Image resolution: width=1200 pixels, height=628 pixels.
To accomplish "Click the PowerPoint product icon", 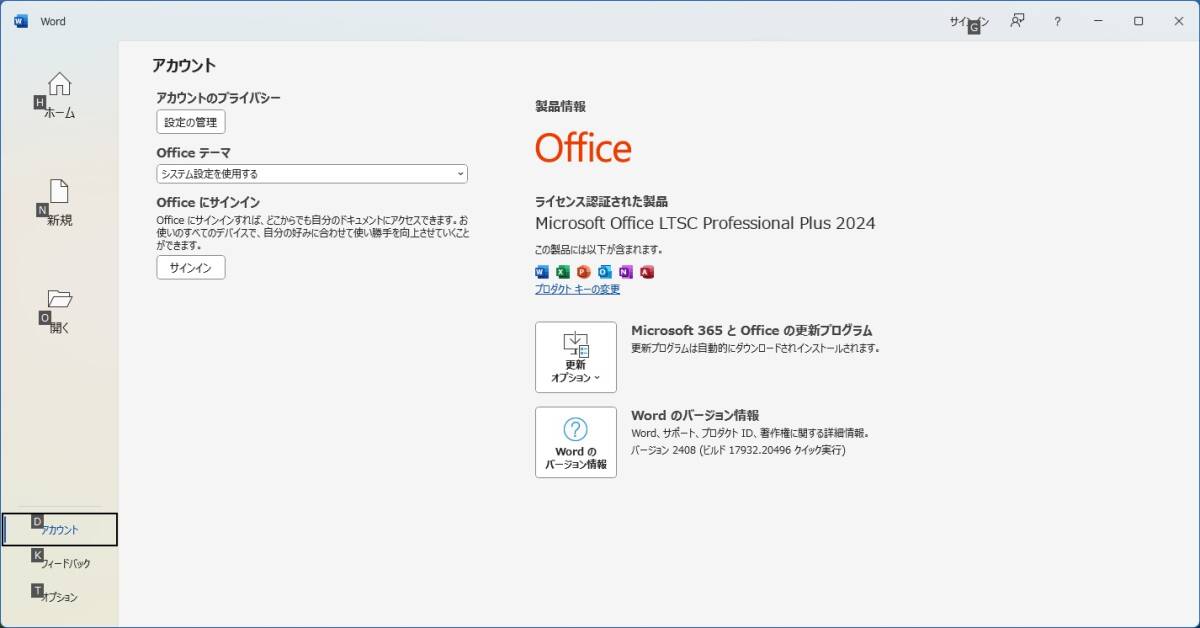I will [584, 272].
